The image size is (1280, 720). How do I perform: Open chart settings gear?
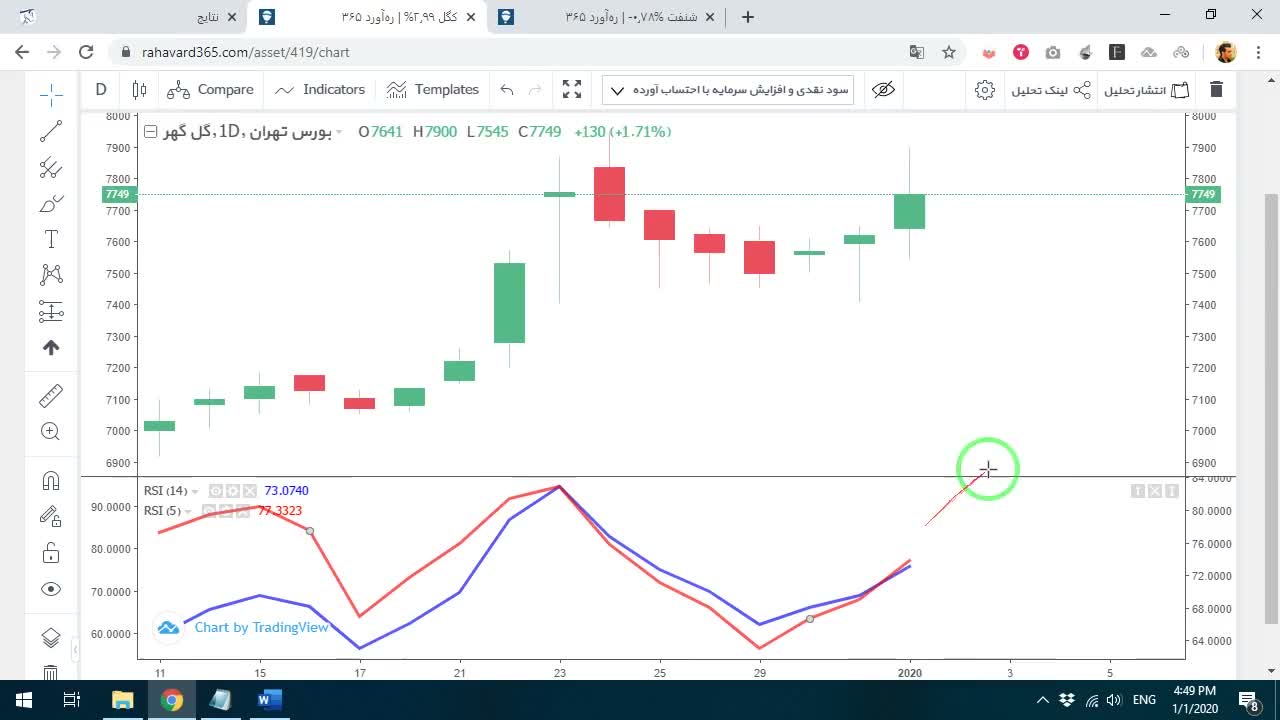(985, 90)
